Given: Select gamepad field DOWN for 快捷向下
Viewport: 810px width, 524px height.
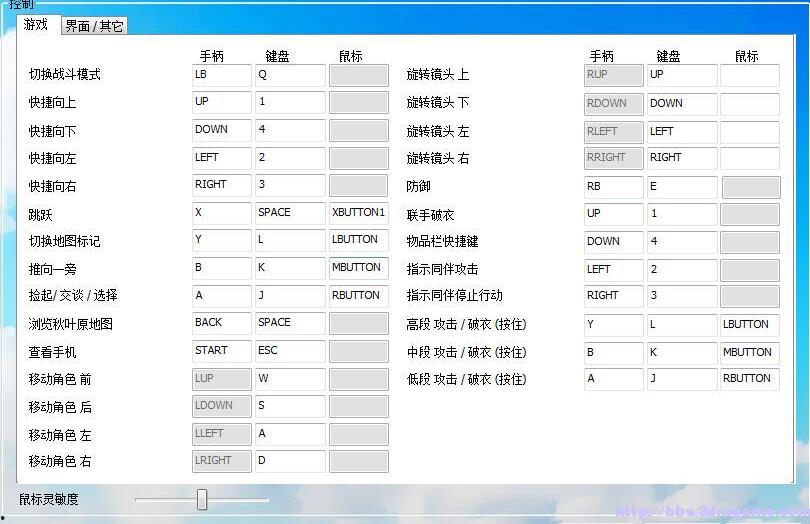Looking at the screenshot, I should 222,130.
